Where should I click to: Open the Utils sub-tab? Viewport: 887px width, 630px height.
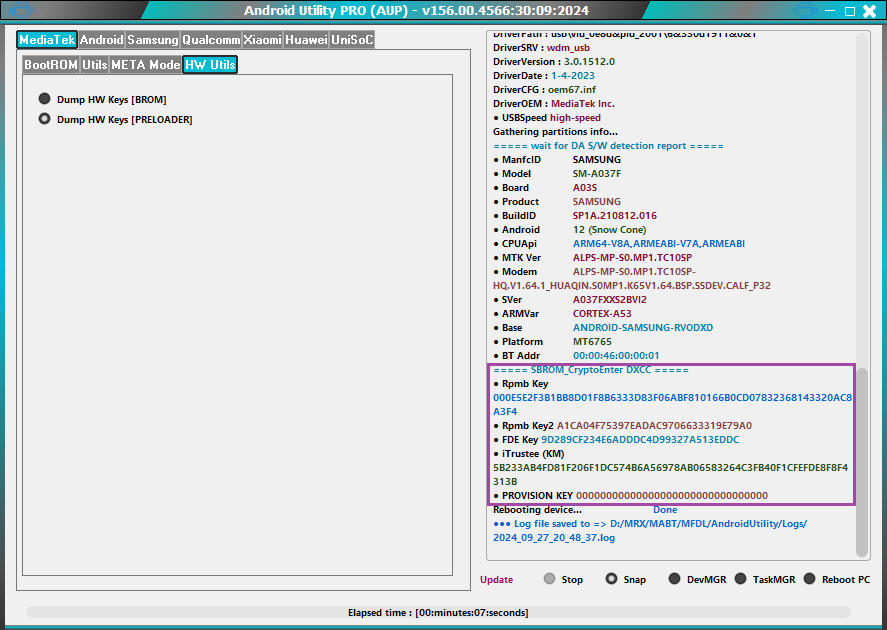[x=95, y=65]
